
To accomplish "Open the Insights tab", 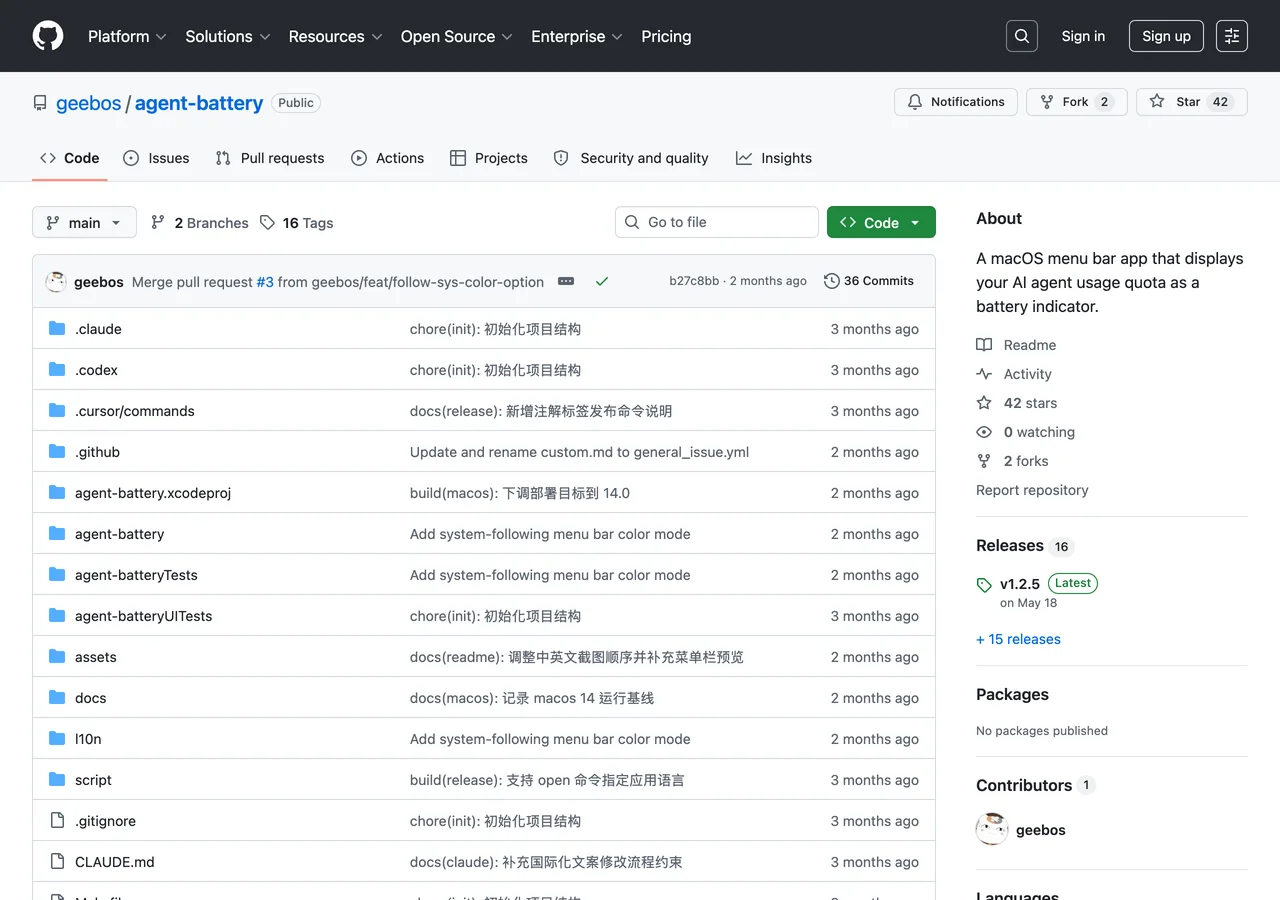I will 774,158.
